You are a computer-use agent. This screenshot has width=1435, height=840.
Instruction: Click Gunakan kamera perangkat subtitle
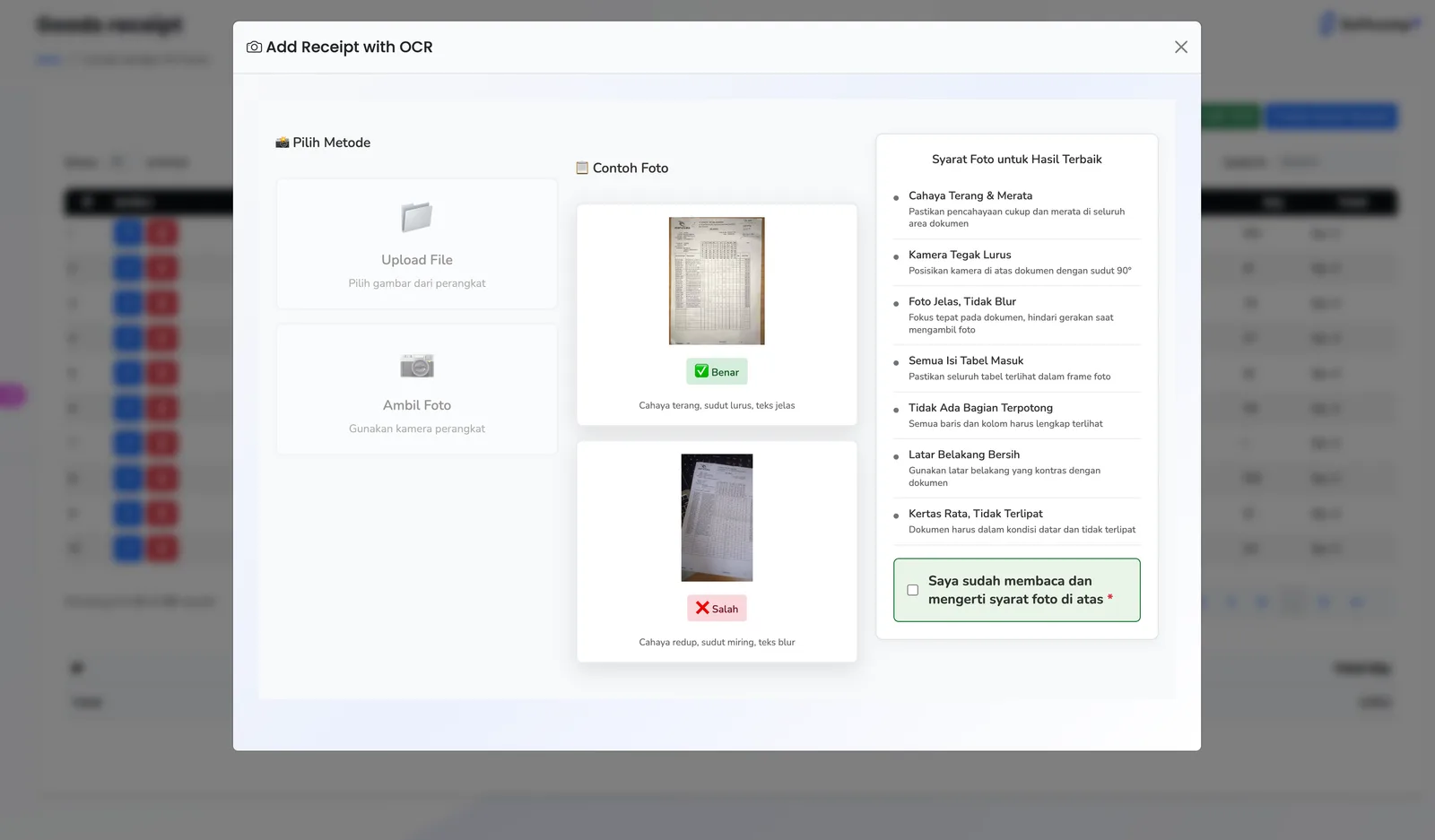click(417, 429)
